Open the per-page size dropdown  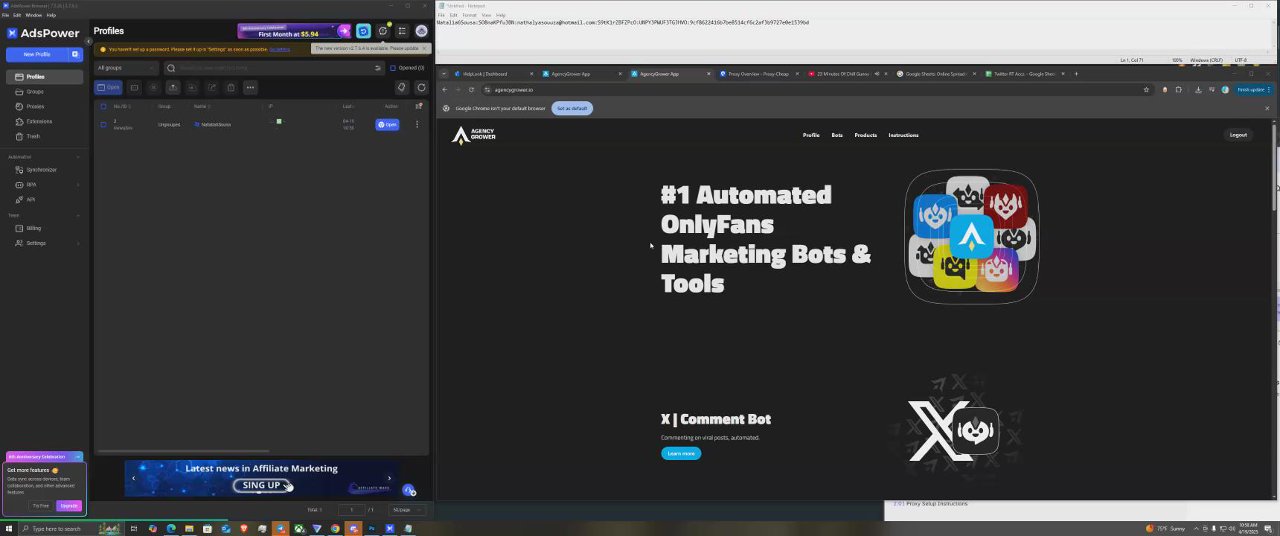(x=408, y=510)
